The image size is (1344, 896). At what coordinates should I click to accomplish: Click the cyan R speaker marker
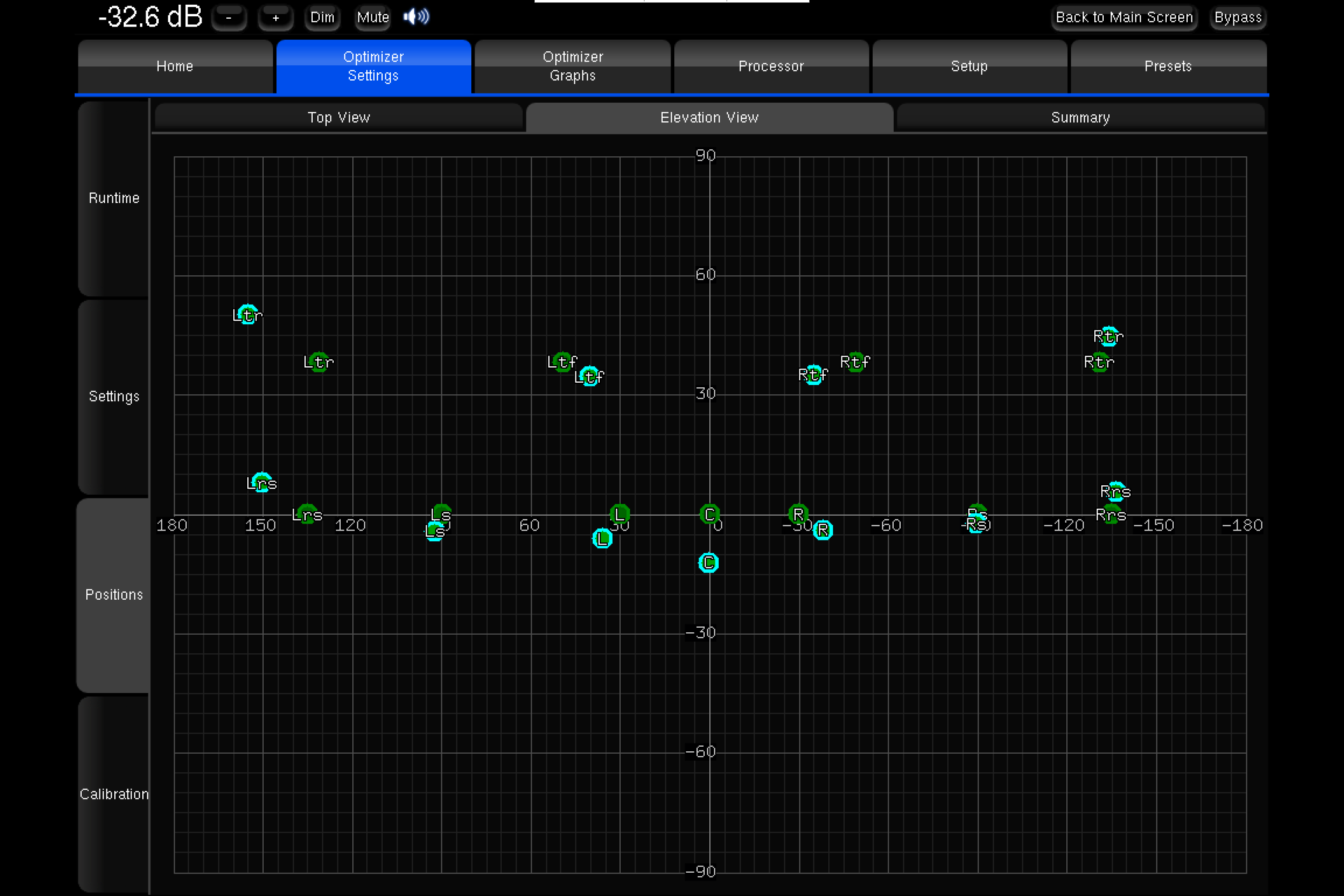(x=823, y=530)
